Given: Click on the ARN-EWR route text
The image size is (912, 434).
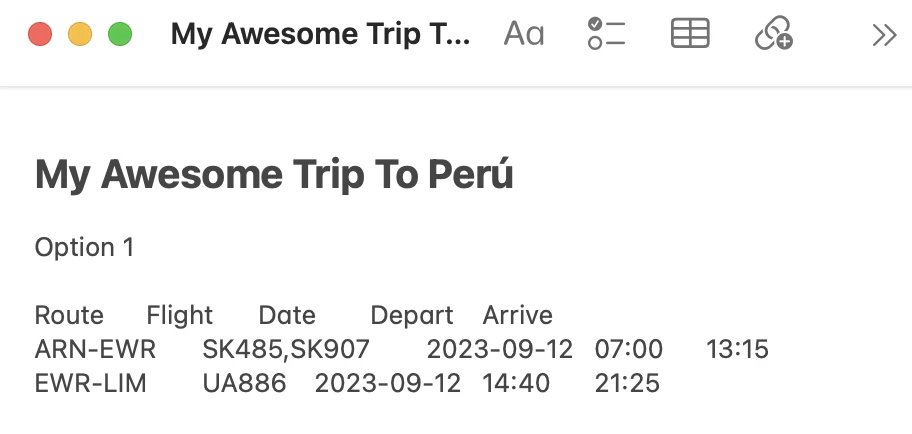Looking at the screenshot, I should (95, 350).
